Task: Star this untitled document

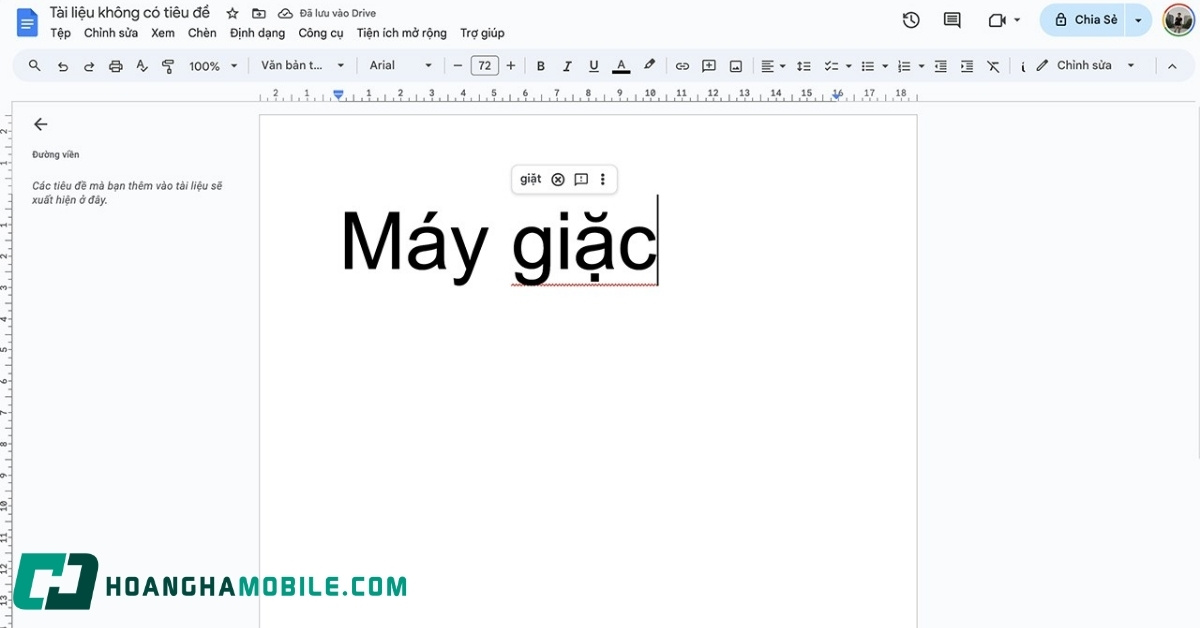Action: point(233,13)
